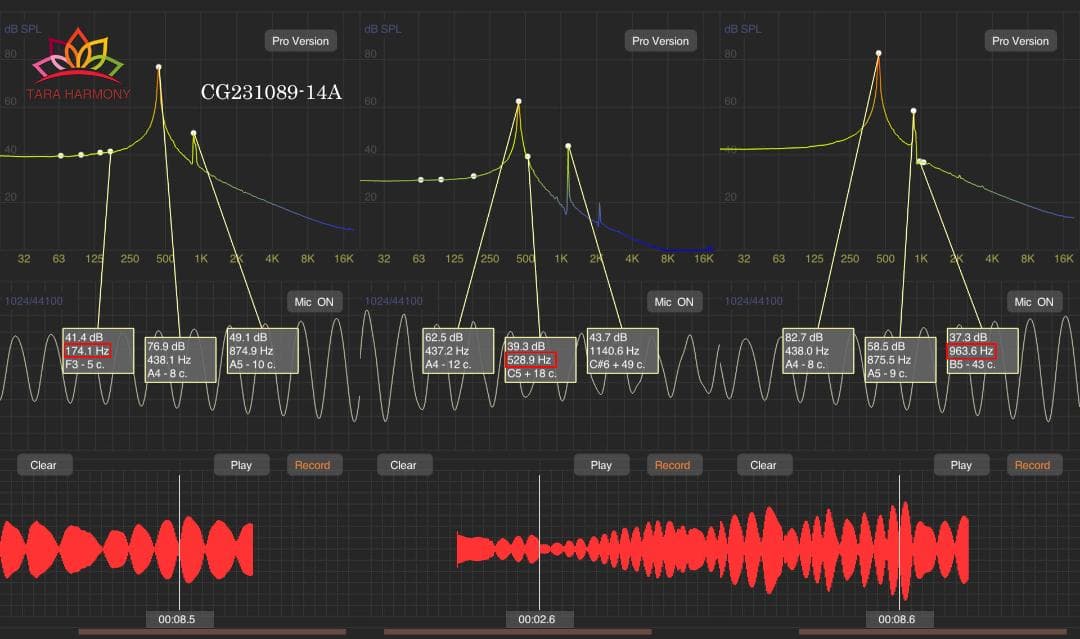Start Record in the 00:08.6 panel
1080x639 pixels.
(x=1032, y=465)
